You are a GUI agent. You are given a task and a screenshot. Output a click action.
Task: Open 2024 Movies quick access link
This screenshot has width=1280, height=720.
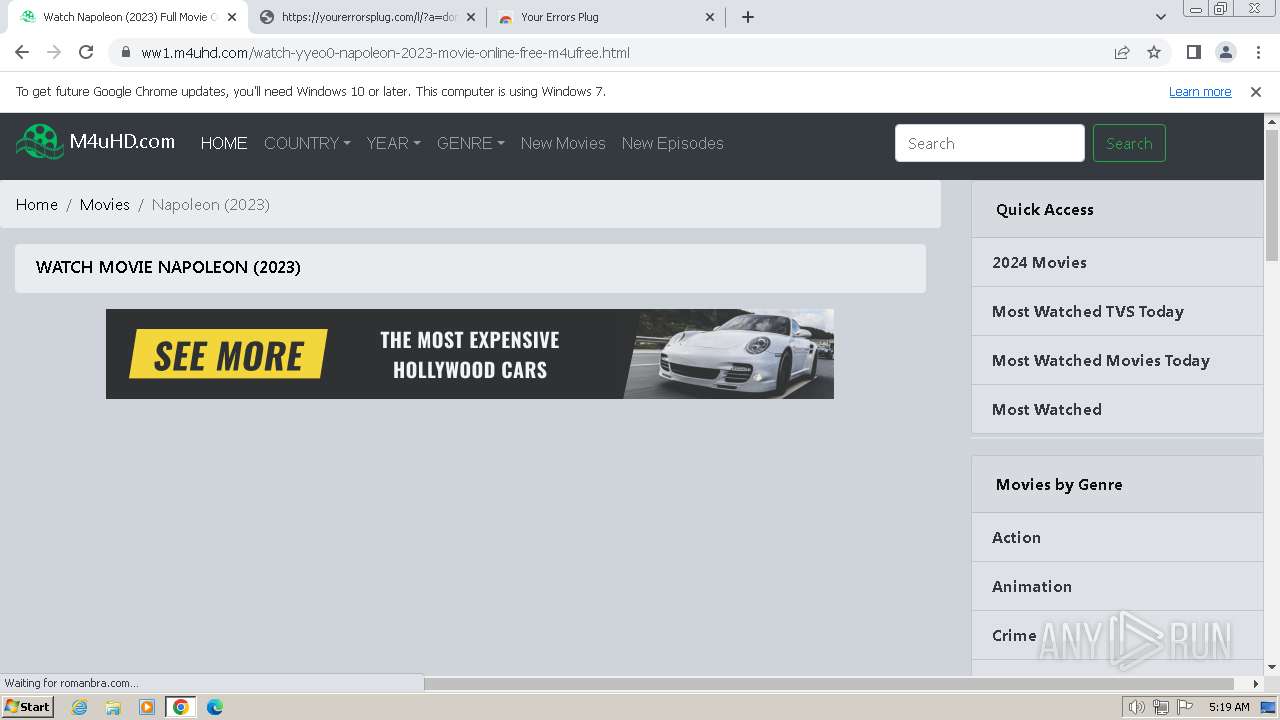1117,262
